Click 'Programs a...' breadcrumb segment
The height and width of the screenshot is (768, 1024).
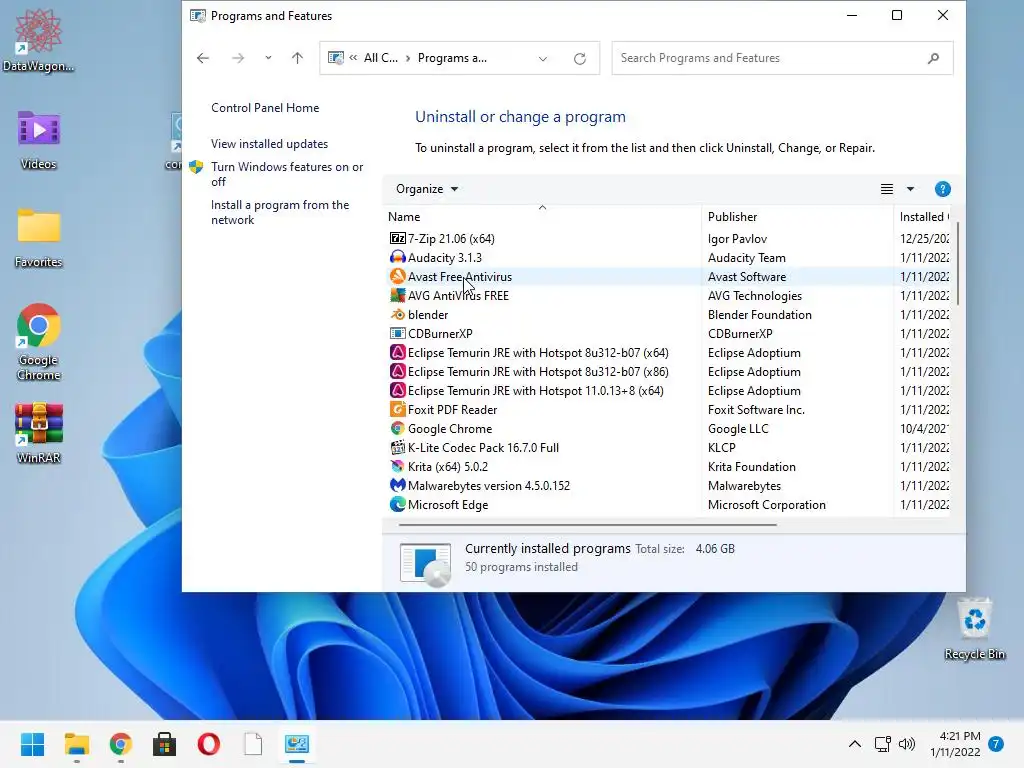pos(452,57)
